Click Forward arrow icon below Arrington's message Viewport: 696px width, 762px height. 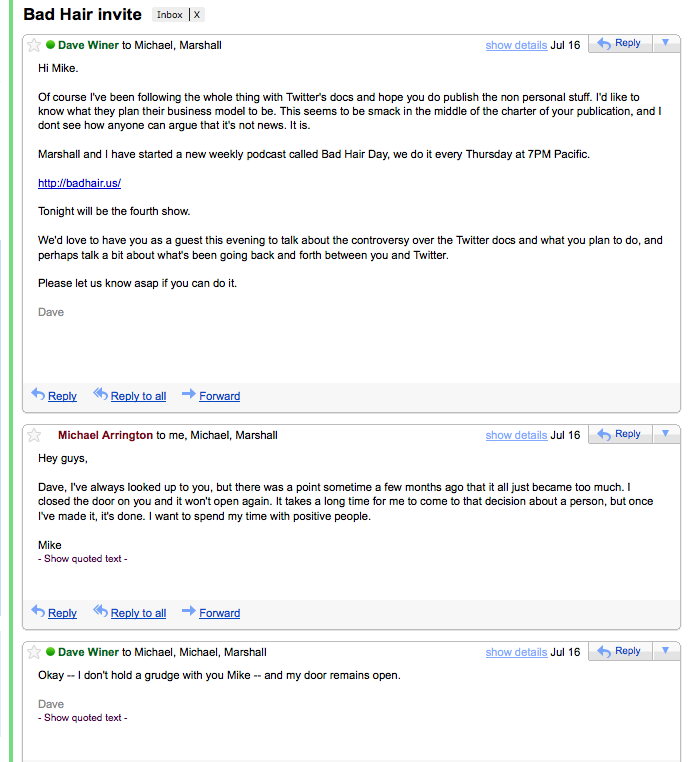point(188,612)
